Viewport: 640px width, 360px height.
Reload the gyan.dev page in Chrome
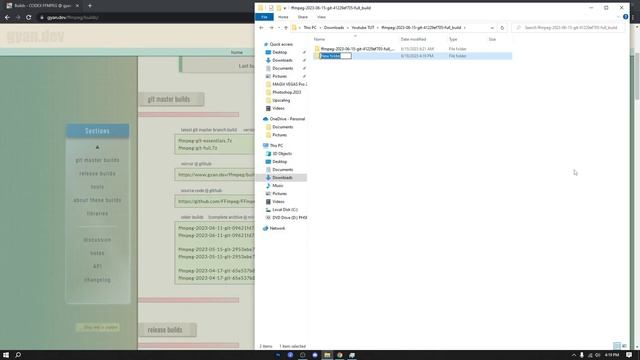(x=29, y=18)
